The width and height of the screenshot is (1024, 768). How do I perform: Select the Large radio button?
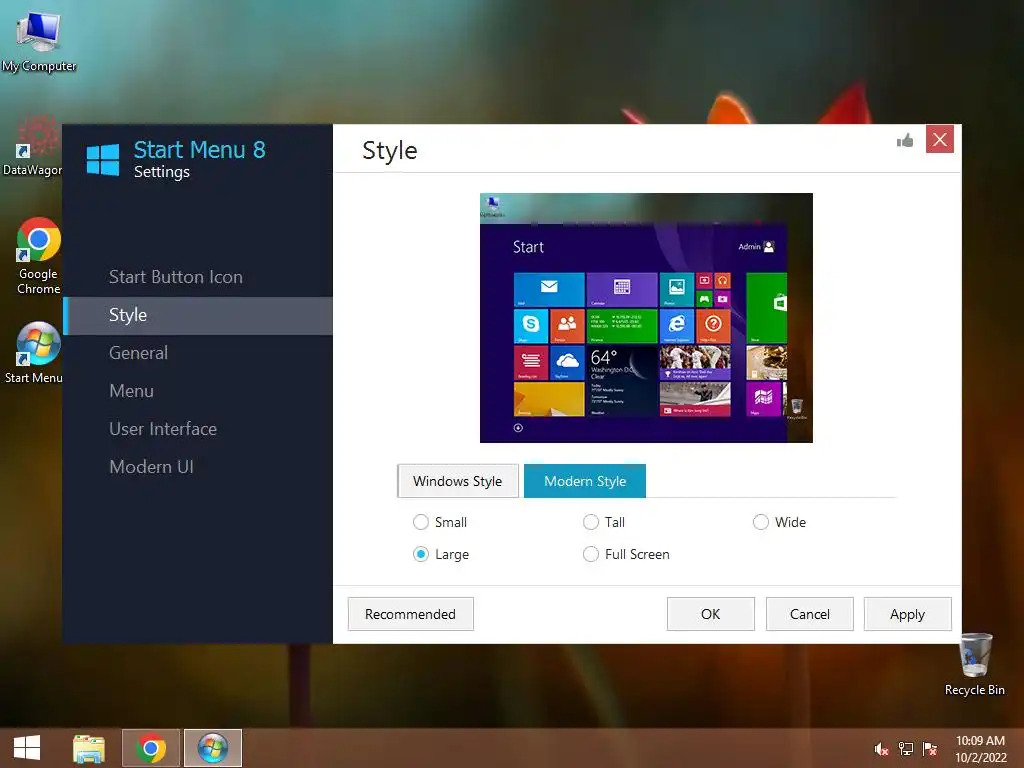441,554
